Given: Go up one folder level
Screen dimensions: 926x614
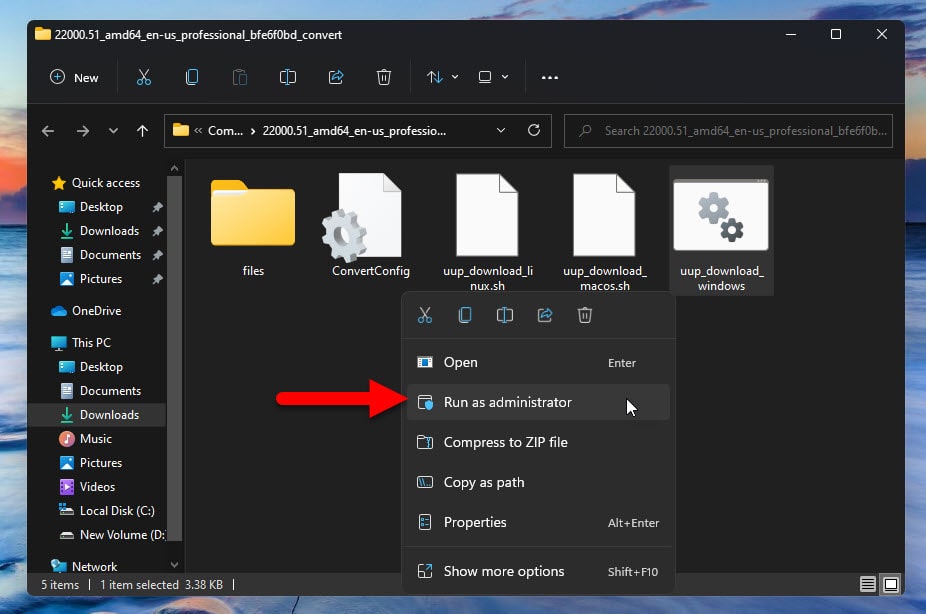Looking at the screenshot, I should click(142, 130).
